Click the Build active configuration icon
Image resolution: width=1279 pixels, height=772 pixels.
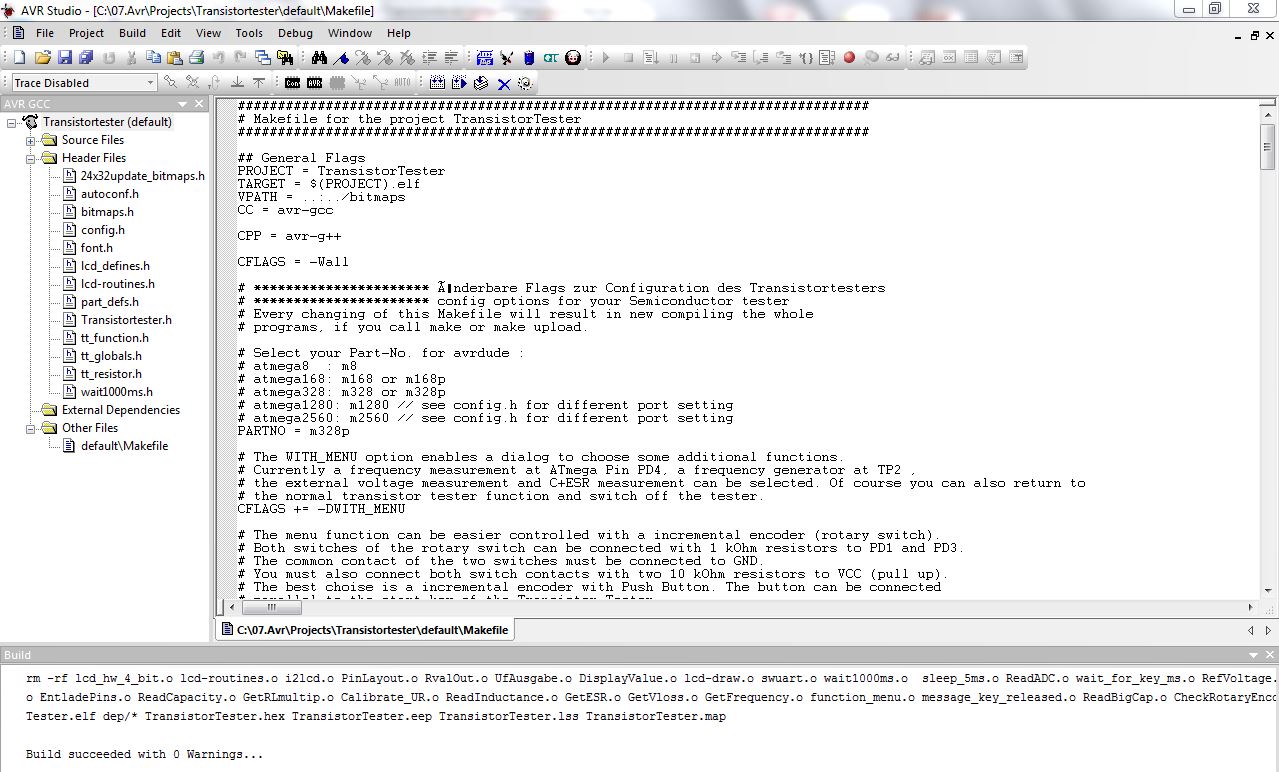point(437,83)
